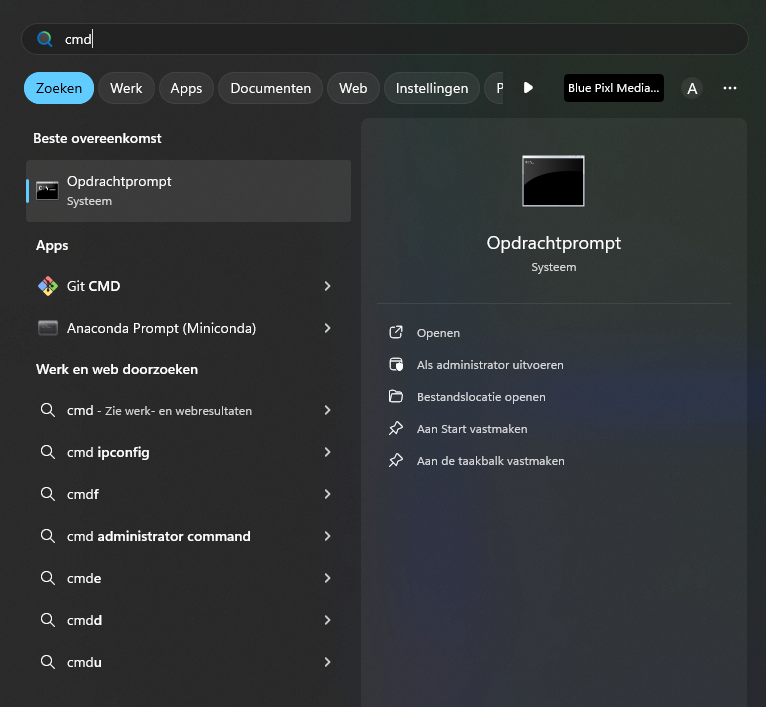Open the Documenten filter tab
Screen dimensions: 766x707
coord(271,88)
